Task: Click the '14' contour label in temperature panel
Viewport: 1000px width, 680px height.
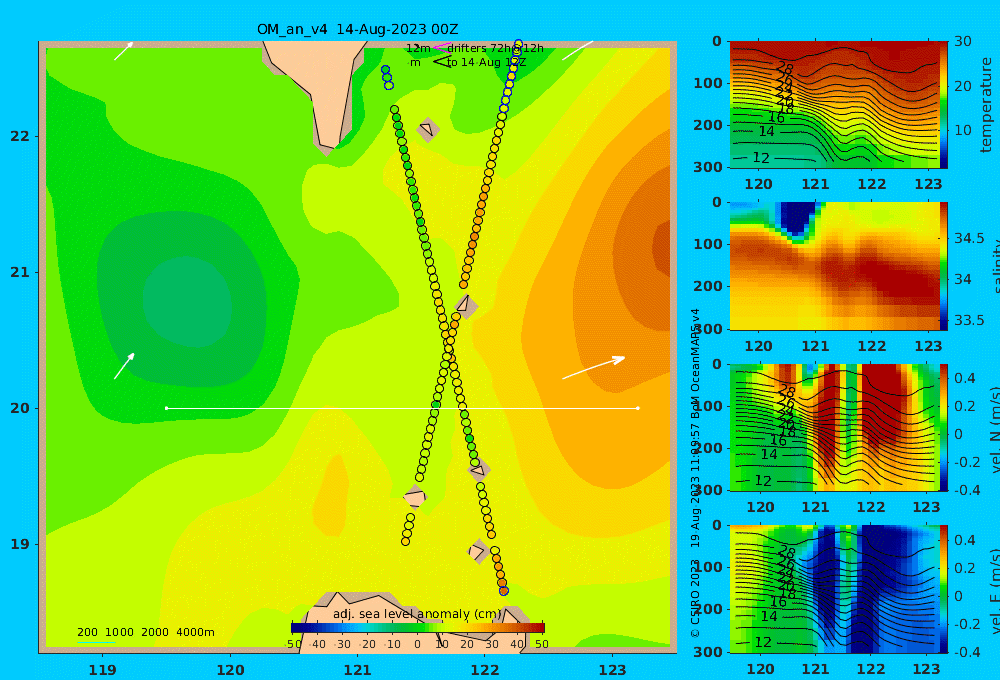Action: pos(766,131)
